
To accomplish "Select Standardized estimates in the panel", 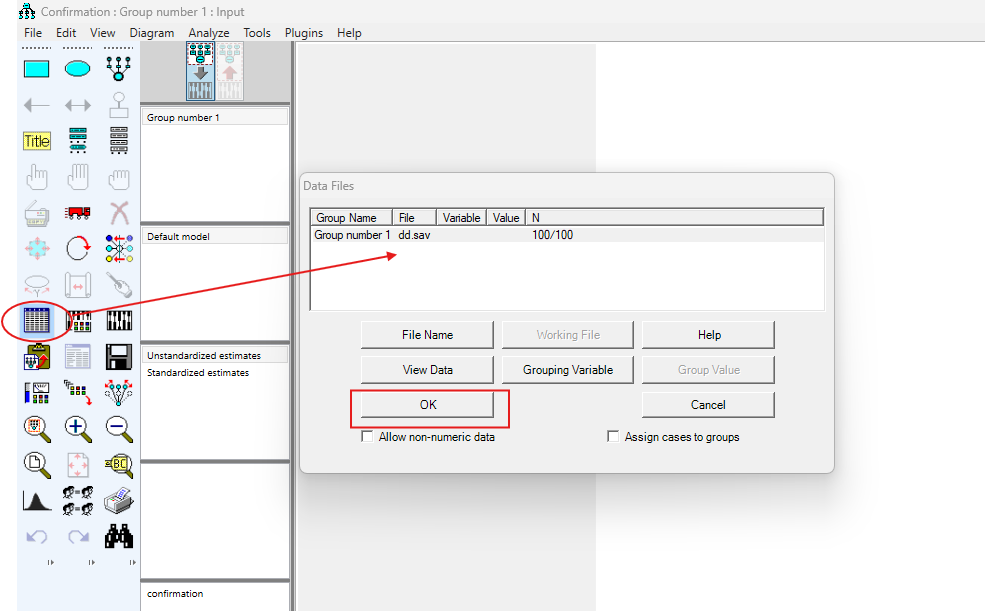I will click(x=198, y=373).
